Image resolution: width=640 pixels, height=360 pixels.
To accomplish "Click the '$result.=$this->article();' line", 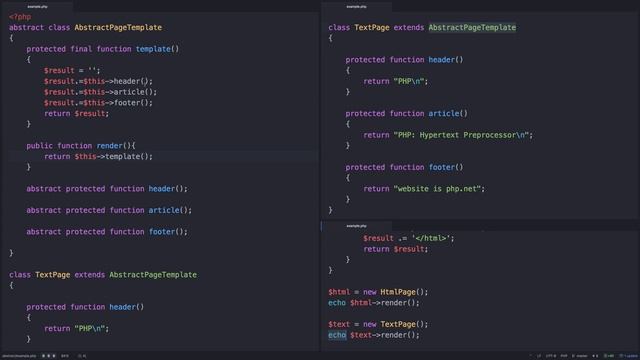I will tap(100, 92).
